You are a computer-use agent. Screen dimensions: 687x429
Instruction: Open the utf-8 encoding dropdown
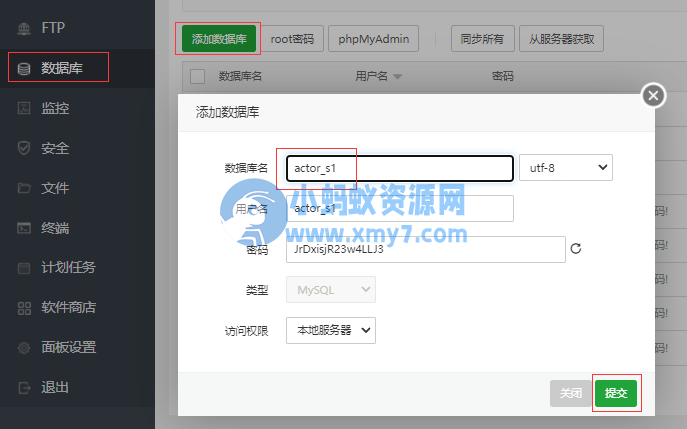coord(566,167)
